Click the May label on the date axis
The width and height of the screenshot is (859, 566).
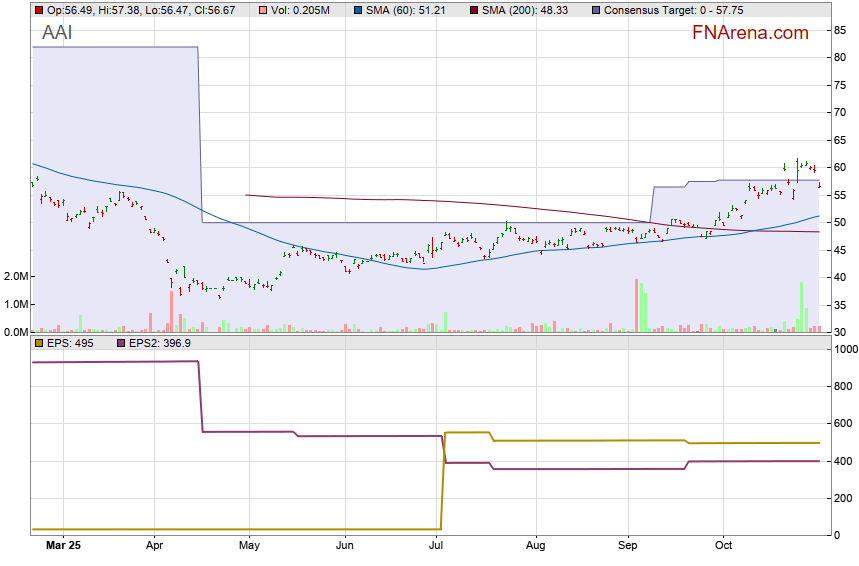(250, 546)
